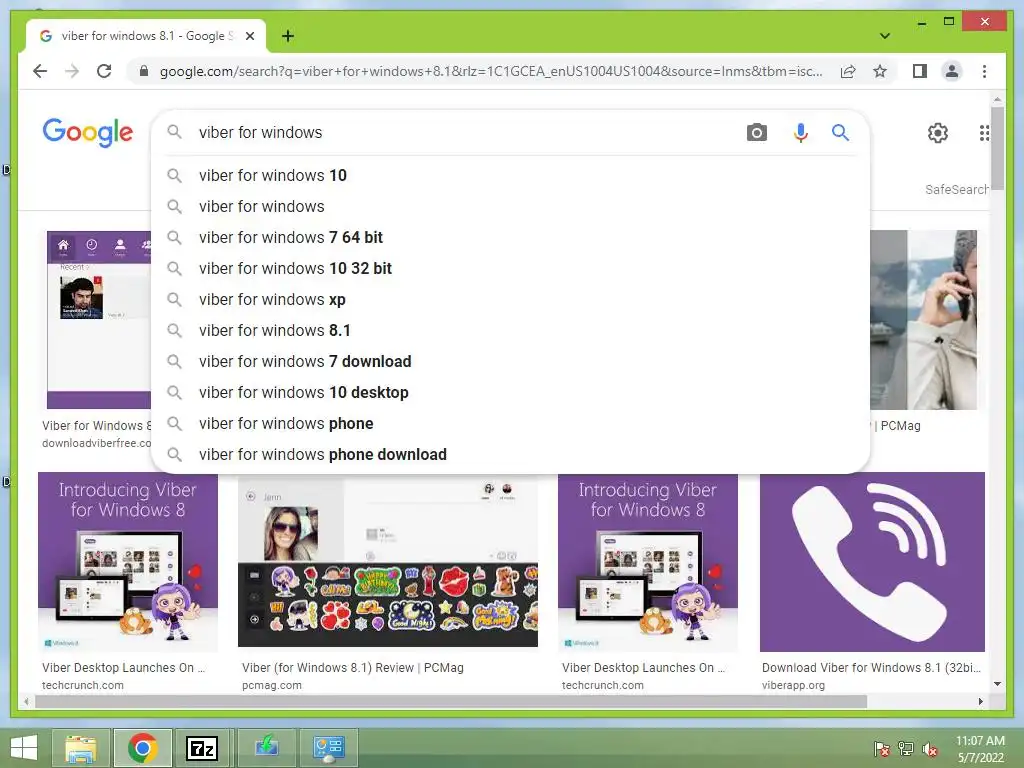Open Windows Start menu
Viewport: 1024px width, 768px height.
coord(24,748)
